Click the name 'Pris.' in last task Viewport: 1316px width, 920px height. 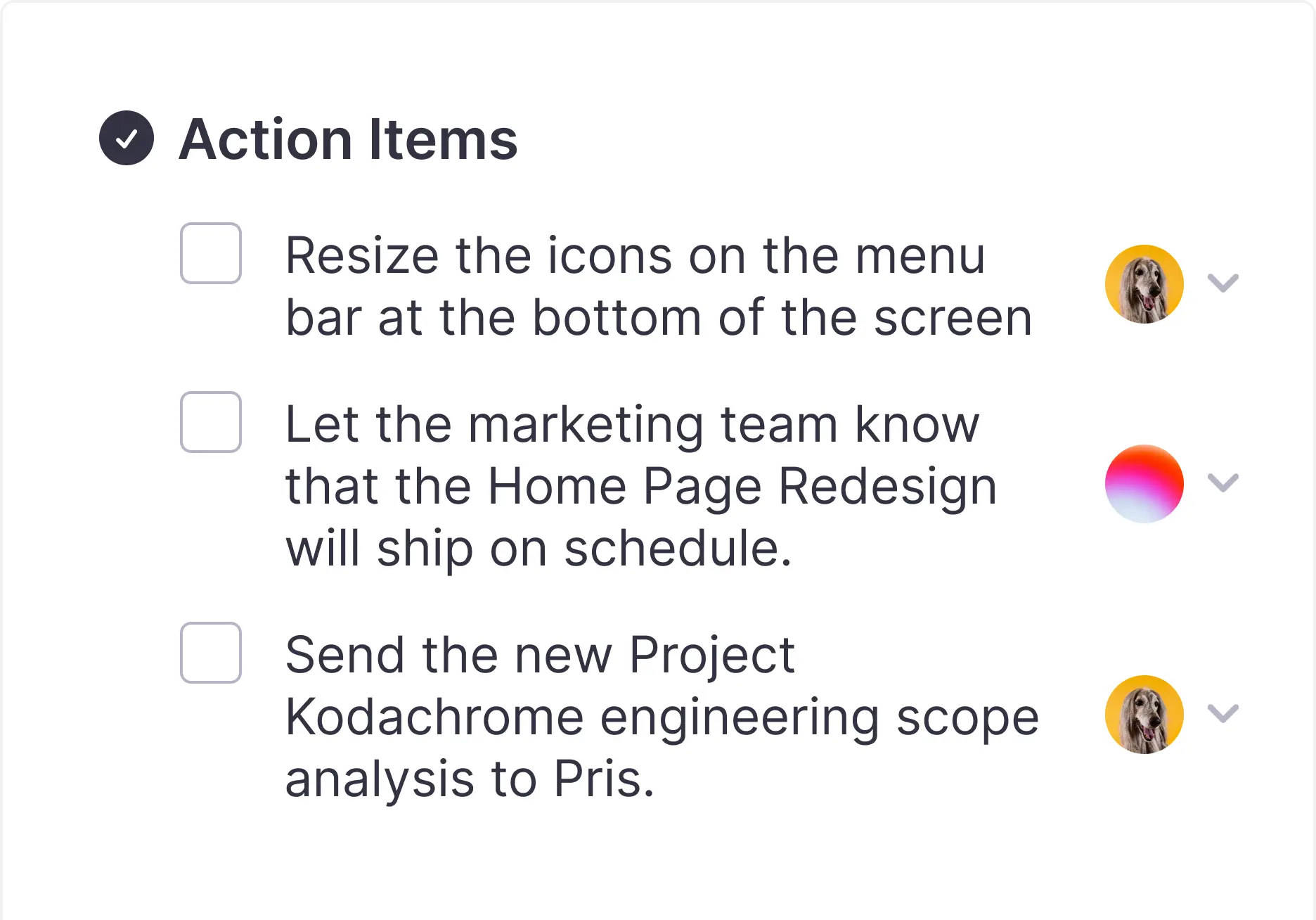[604, 779]
